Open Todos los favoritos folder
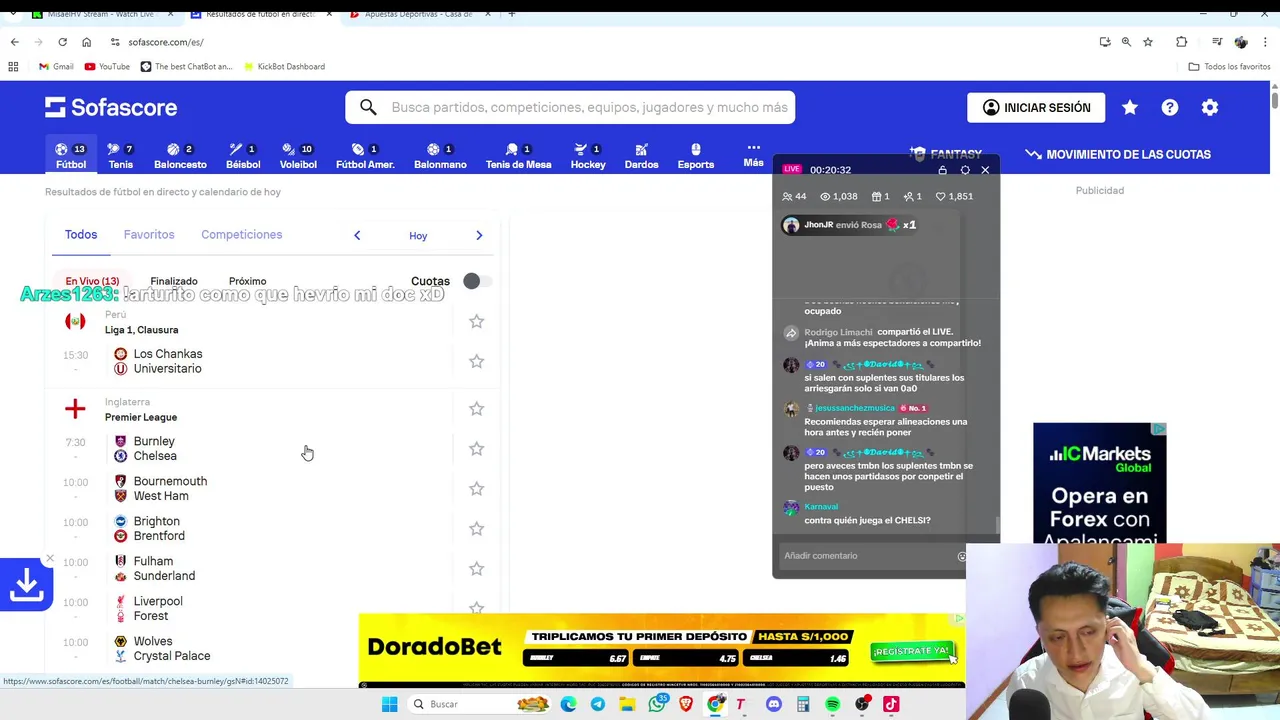1280x720 pixels. pyautogui.click(x=1229, y=66)
